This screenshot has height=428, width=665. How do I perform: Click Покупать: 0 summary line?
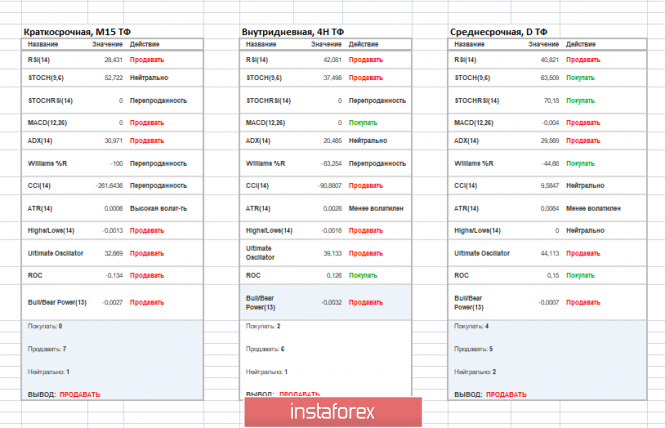[45, 326]
